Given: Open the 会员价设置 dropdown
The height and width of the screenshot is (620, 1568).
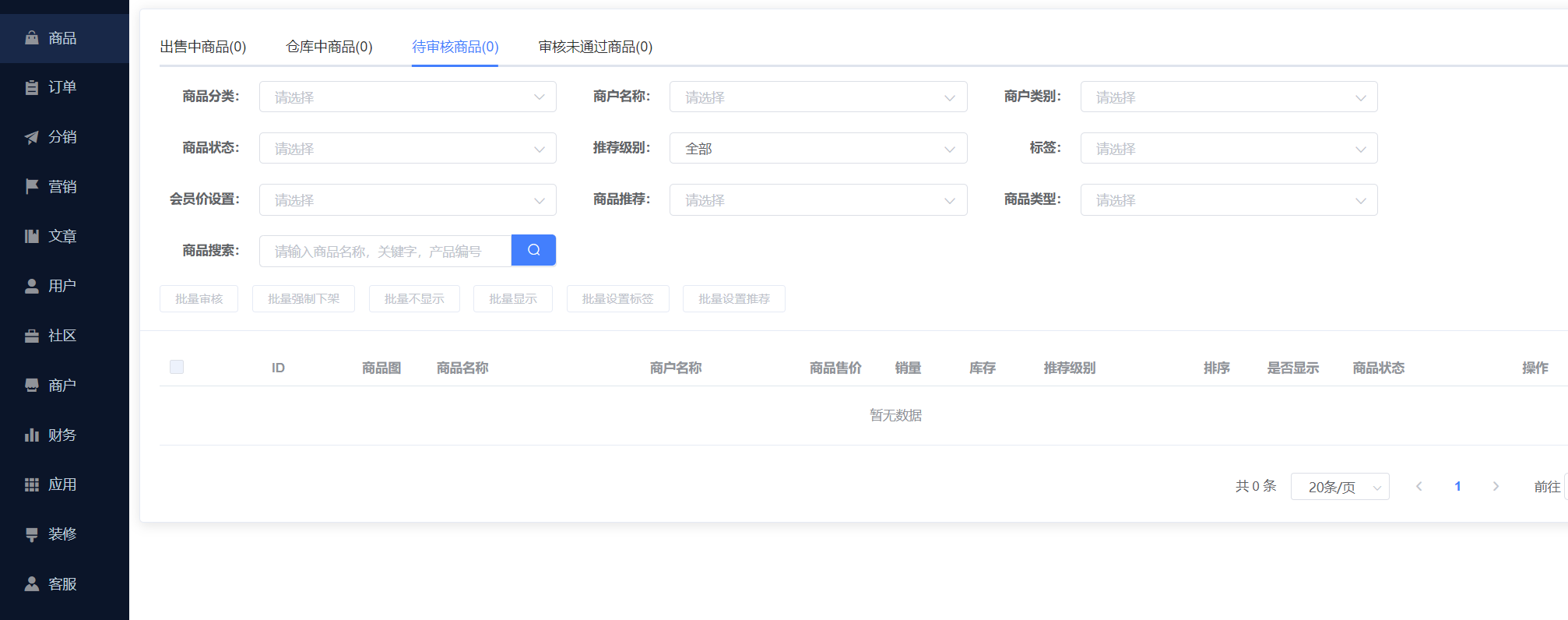Looking at the screenshot, I should 408,199.
